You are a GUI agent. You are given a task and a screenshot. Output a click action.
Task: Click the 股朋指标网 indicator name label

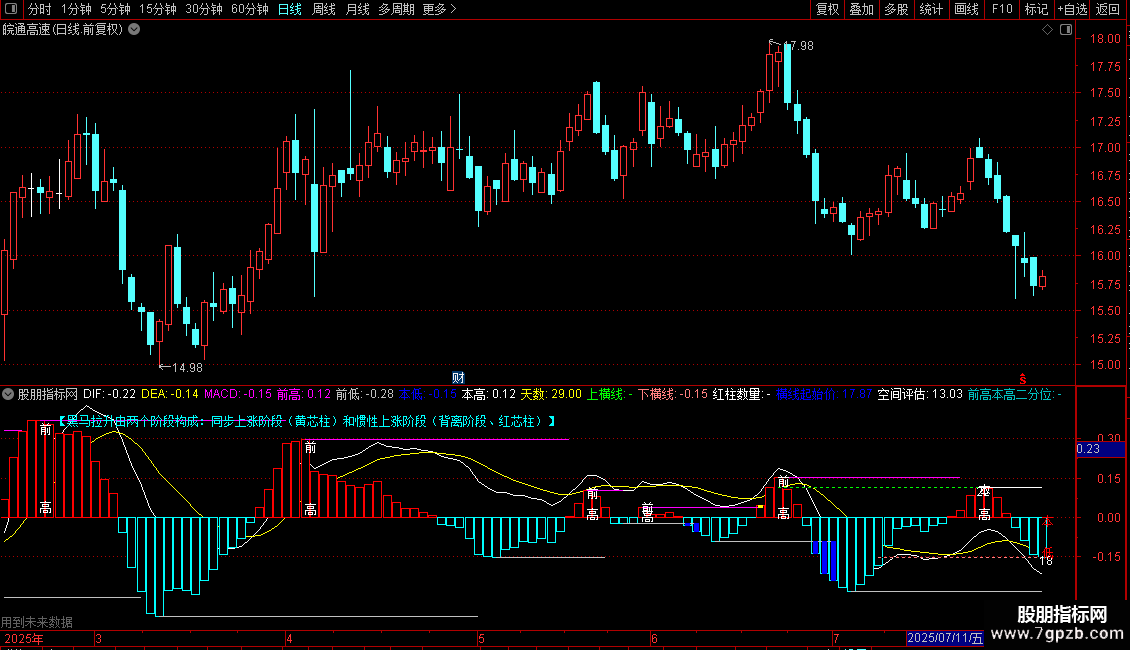click(x=48, y=394)
